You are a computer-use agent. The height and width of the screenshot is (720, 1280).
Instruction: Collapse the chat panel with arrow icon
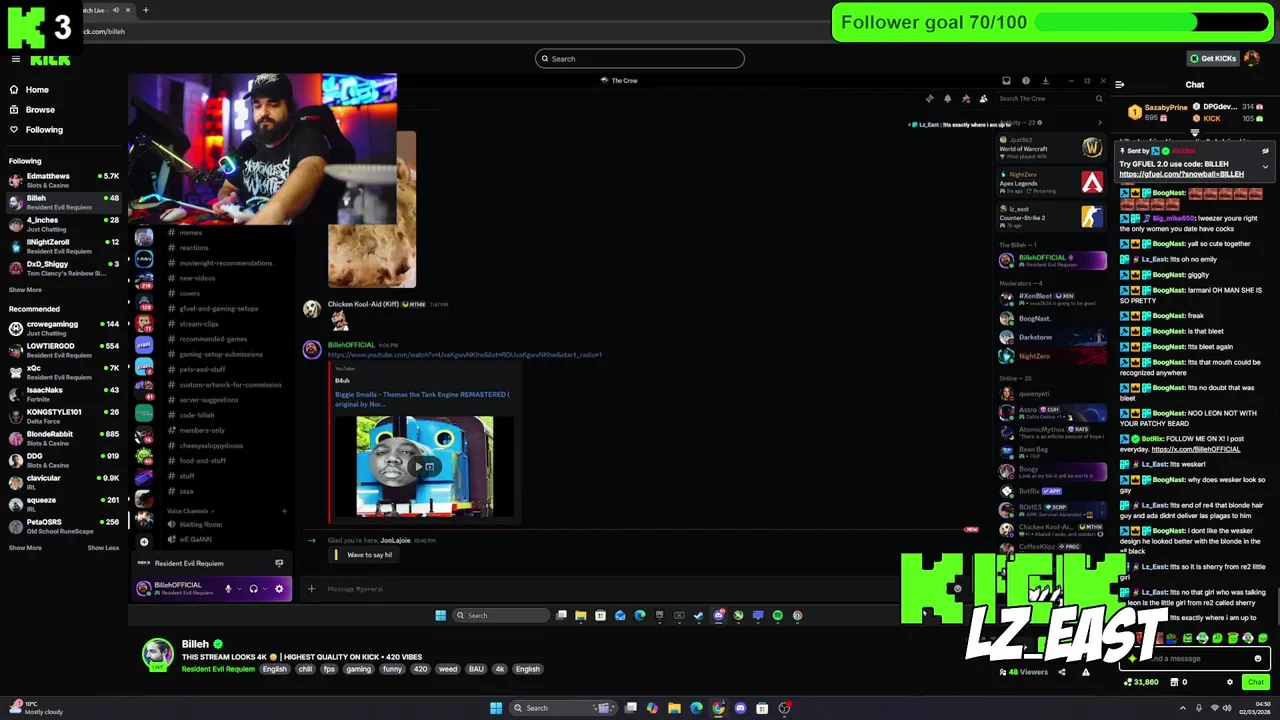pos(1119,85)
